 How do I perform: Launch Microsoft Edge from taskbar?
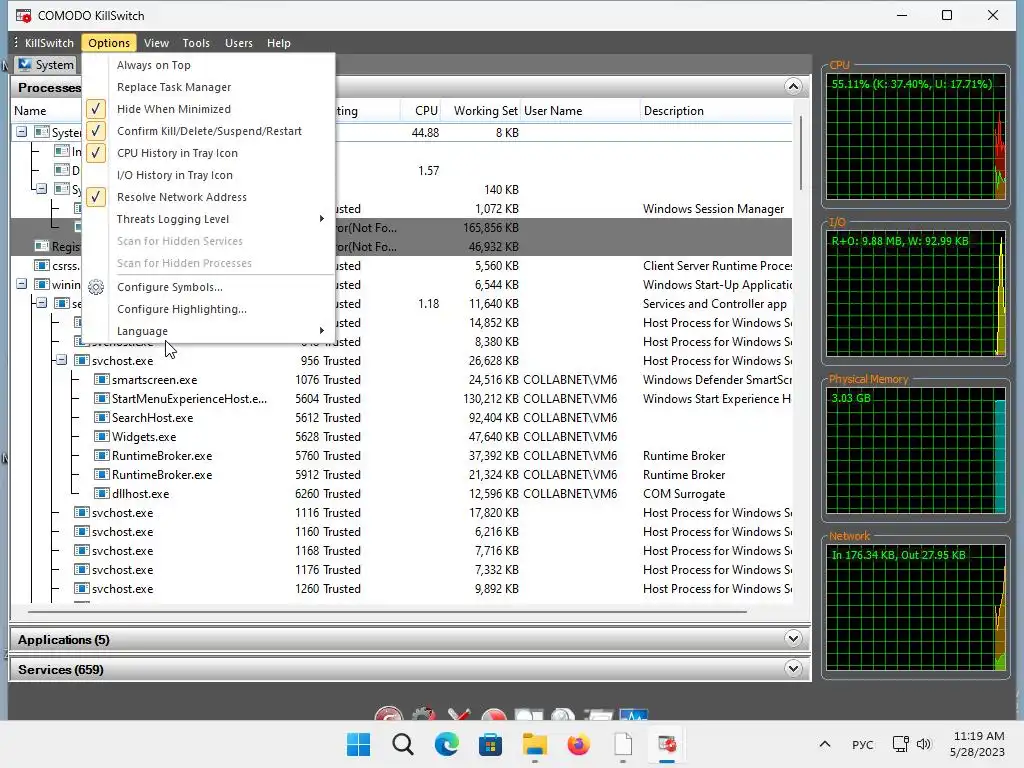tap(447, 744)
